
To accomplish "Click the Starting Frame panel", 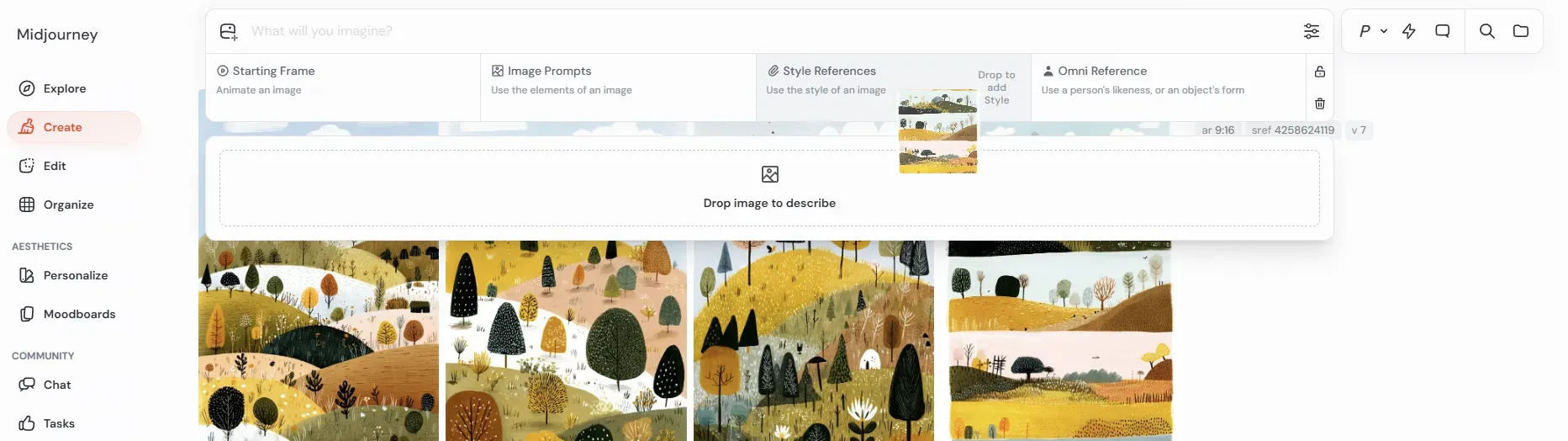I will point(343,88).
